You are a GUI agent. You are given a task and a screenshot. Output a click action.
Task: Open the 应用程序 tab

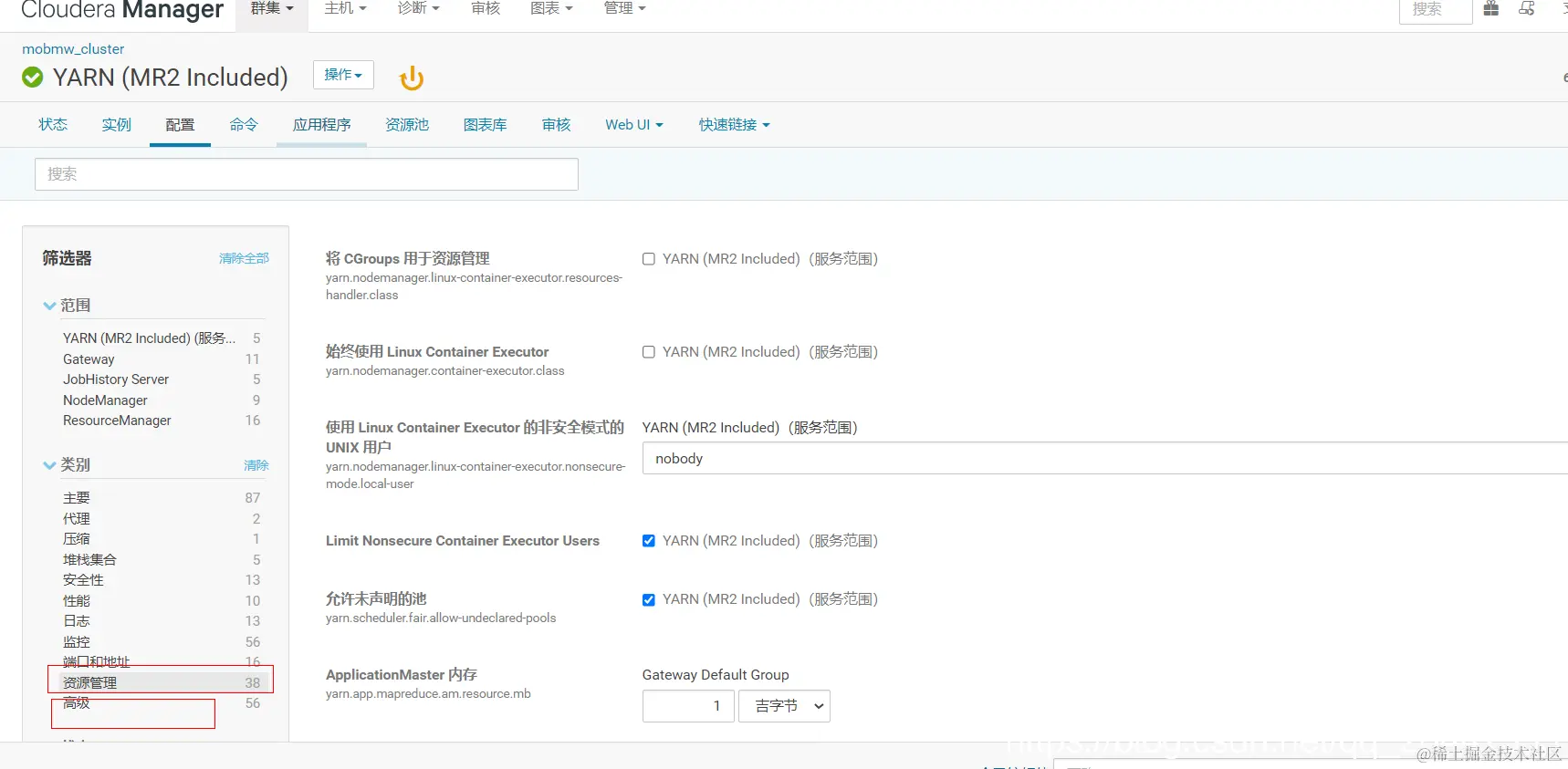[x=321, y=125]
